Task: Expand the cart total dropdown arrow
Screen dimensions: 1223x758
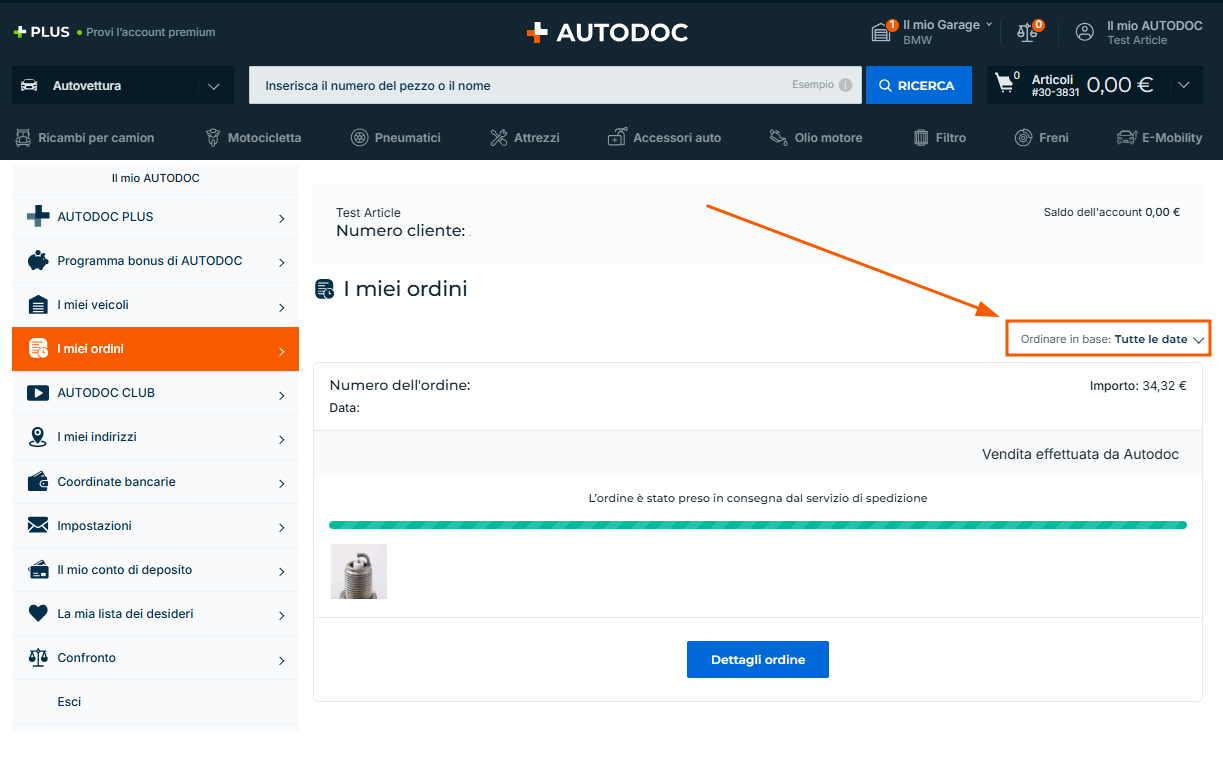Action: (1184, 85)
